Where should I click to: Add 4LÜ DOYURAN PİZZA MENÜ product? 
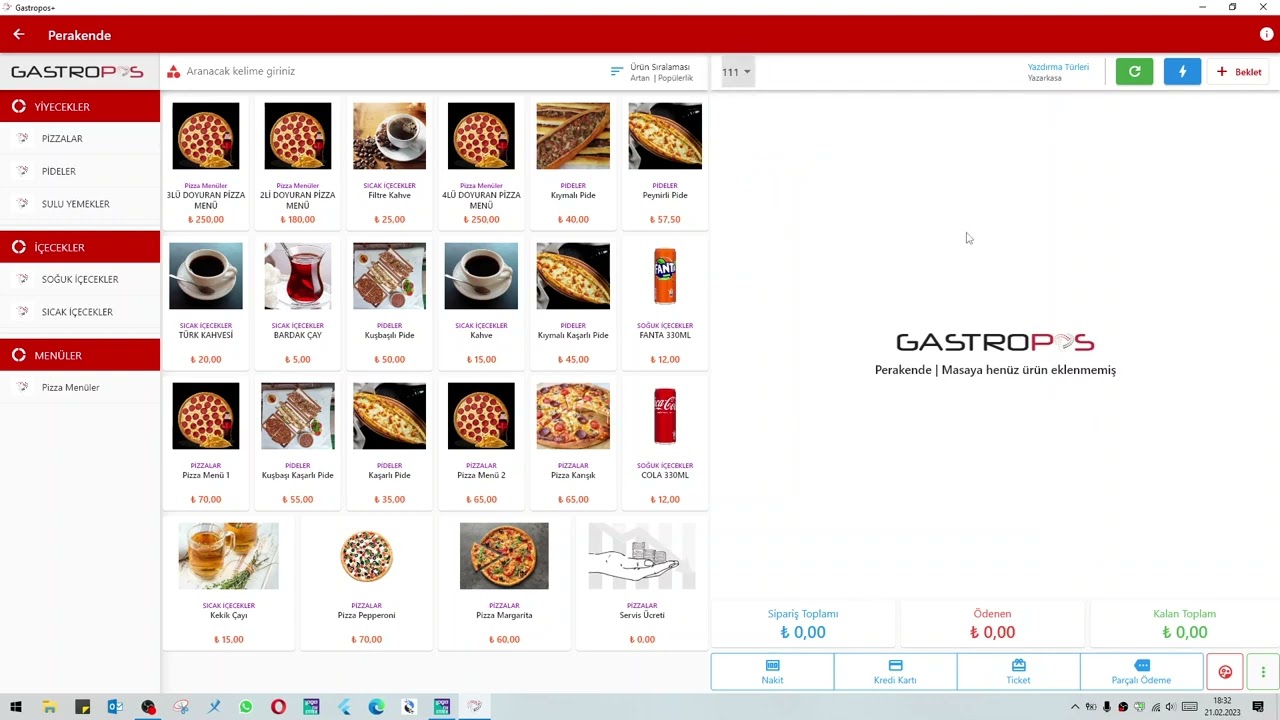tap(481, 163)
